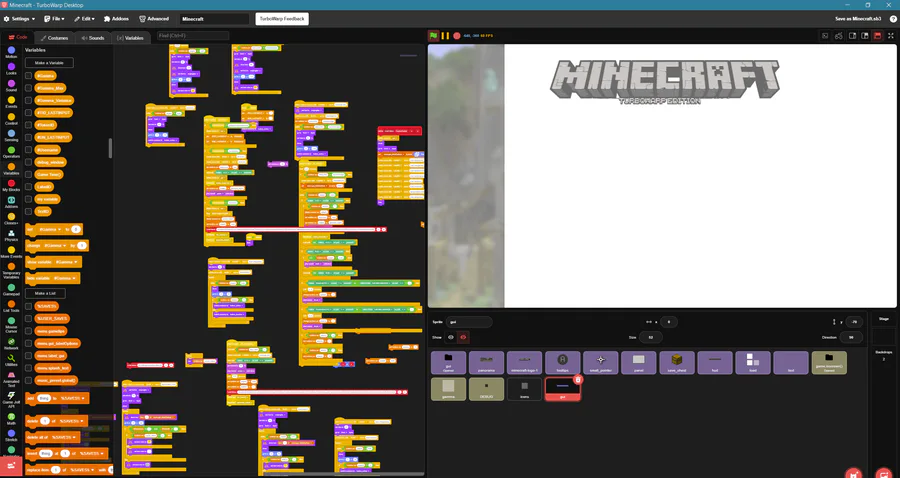Select the Gamepad extension category

tap(11, 290)
